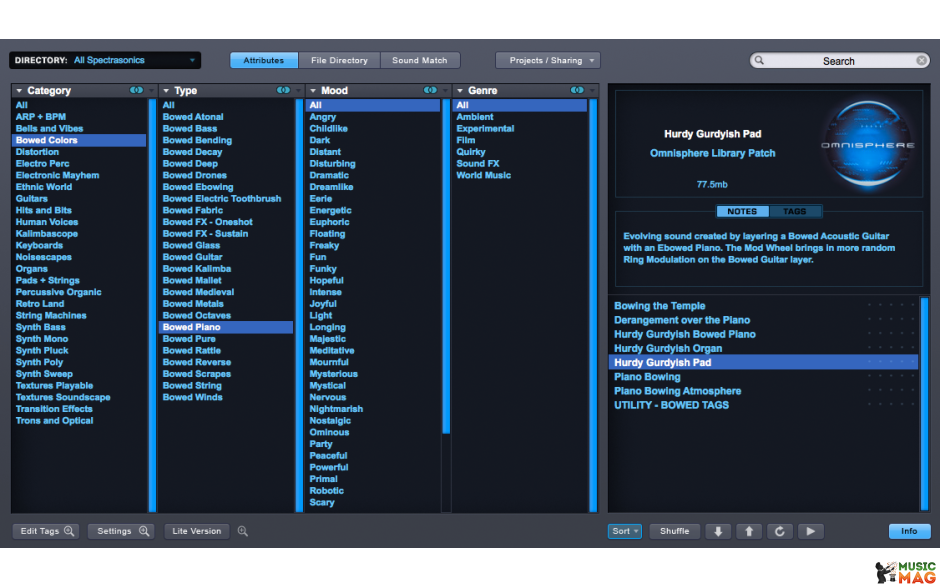Select Trons and Optical category
Image resolution: width=940 pixels, height=587 pixels.
(55, 421)
